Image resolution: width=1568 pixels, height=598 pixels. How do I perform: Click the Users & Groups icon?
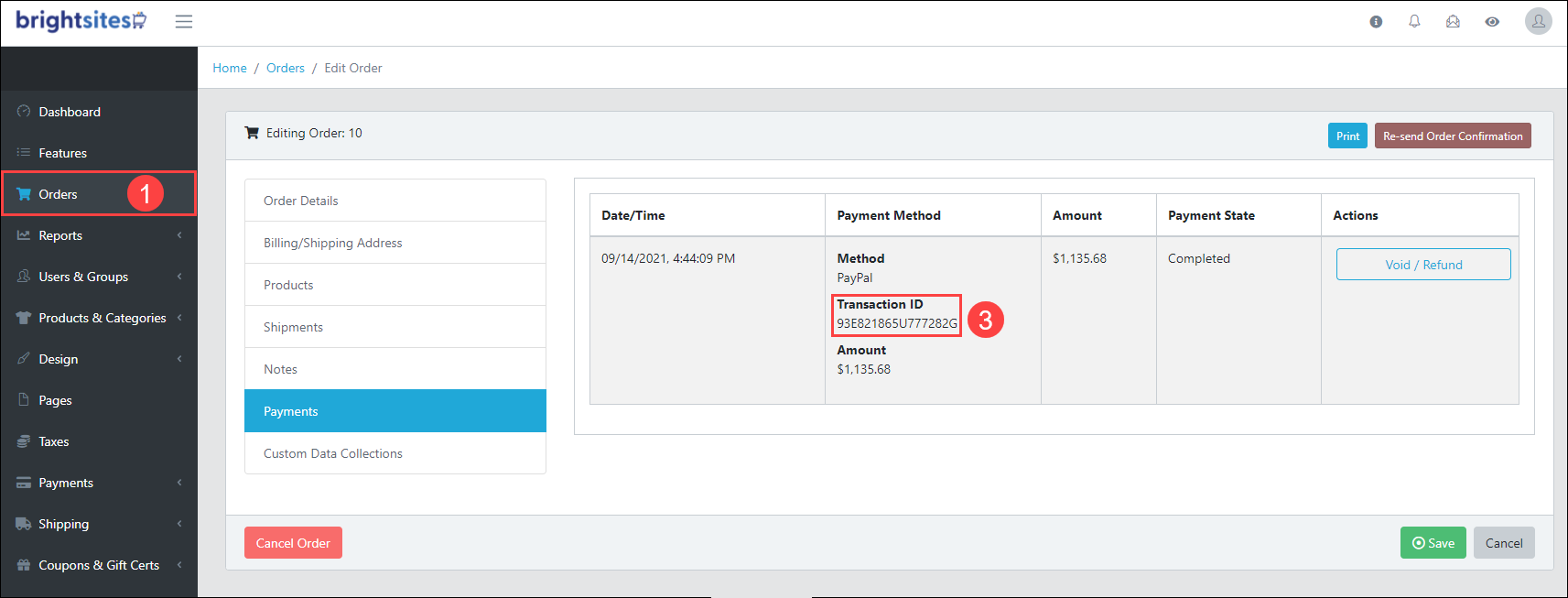(24, 277)
